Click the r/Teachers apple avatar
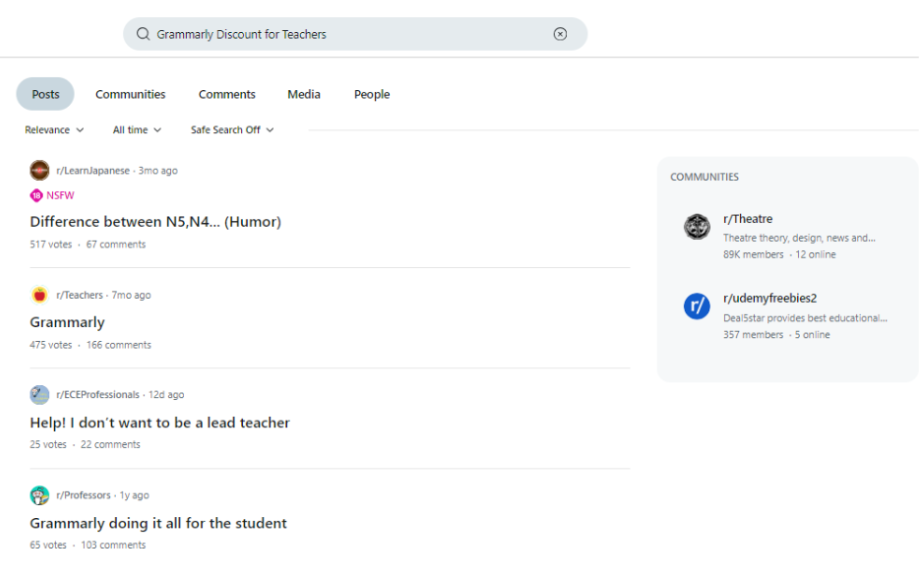The width and height of the screenshot is (921, 564). point(39,295)
